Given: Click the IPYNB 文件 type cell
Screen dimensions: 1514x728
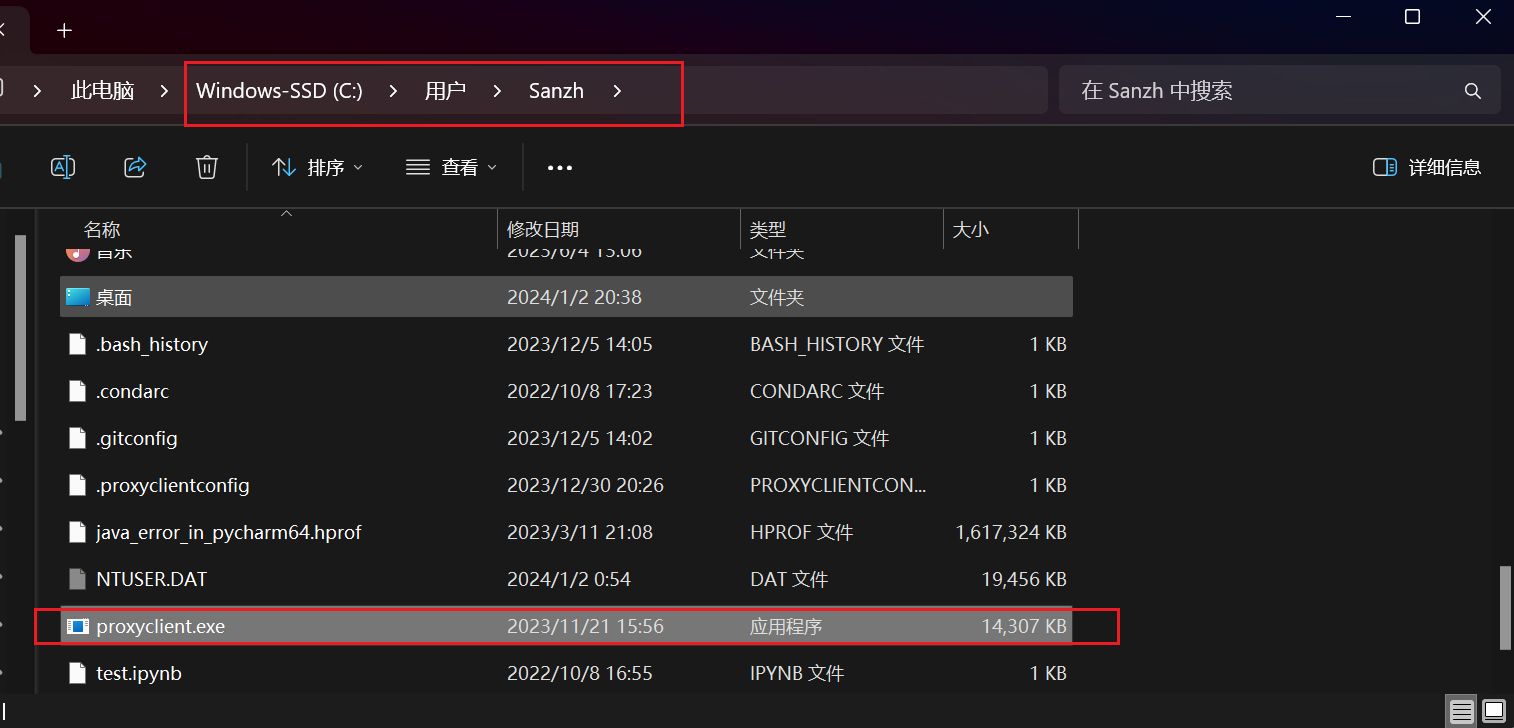Looking at the screenshot, I should (x=797, y=673).
